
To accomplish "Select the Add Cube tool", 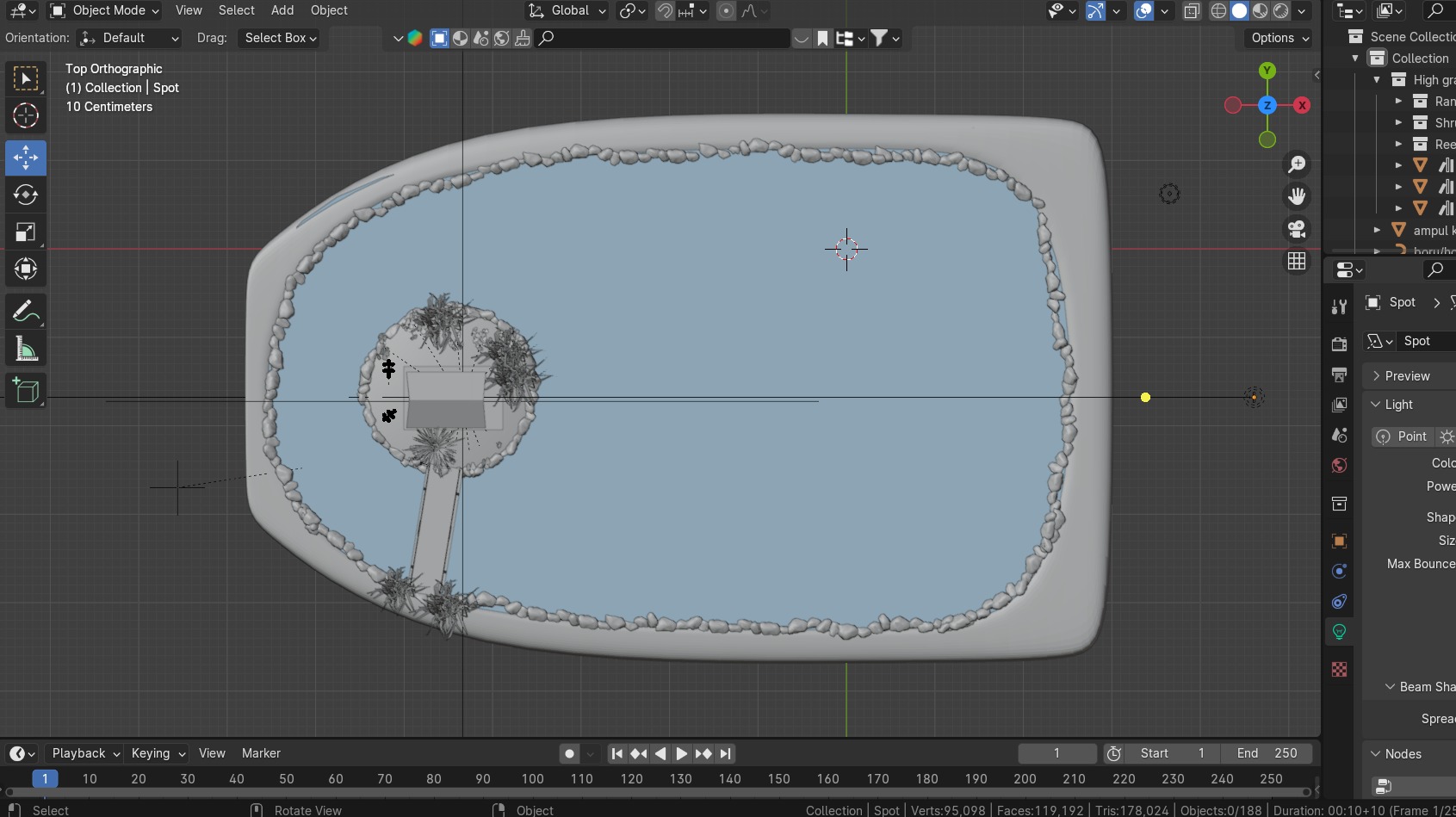I will click(26, 390).
